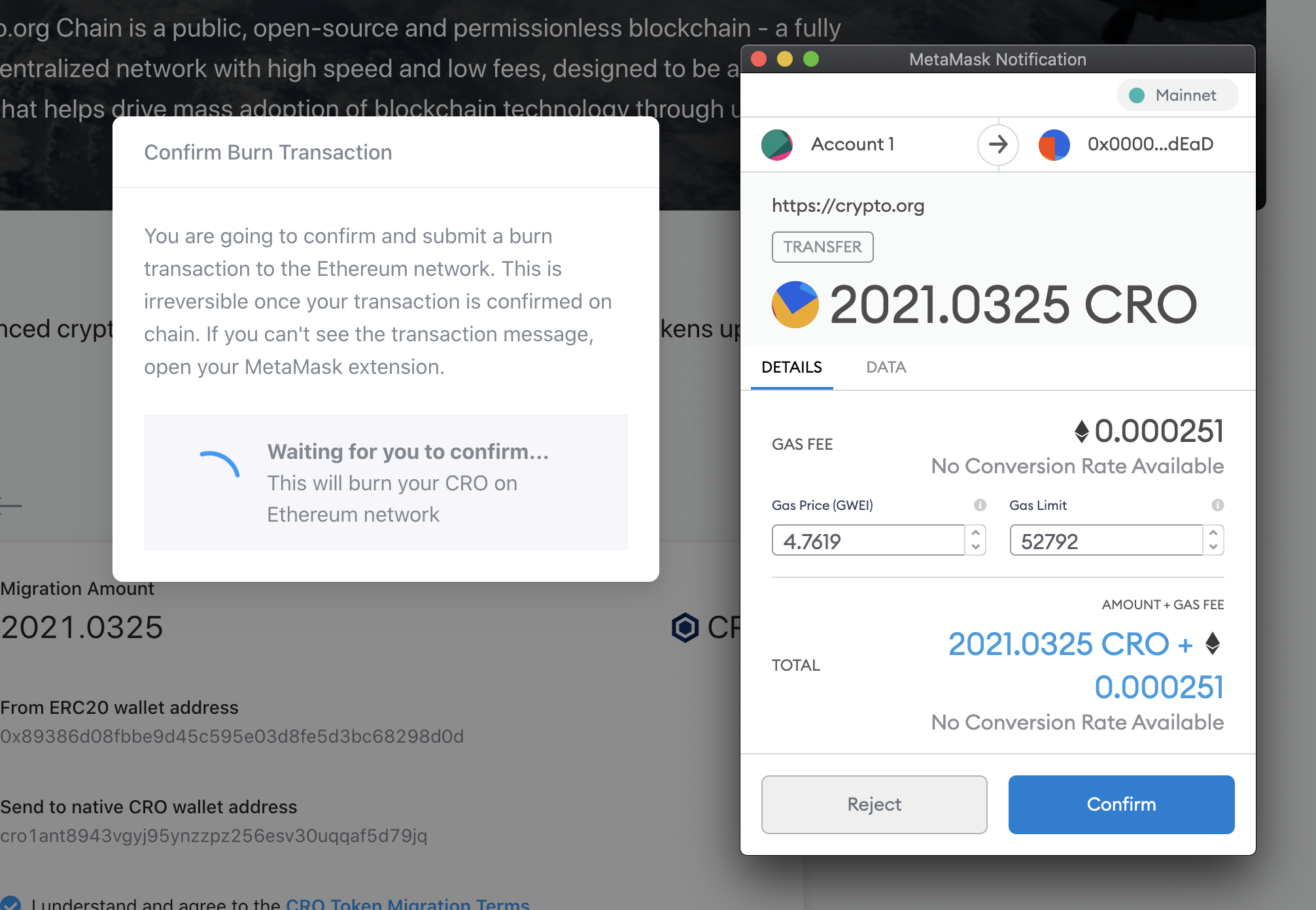Open the Mainnet network selector
The image size is (1316, 910).
click(1177, 95)
